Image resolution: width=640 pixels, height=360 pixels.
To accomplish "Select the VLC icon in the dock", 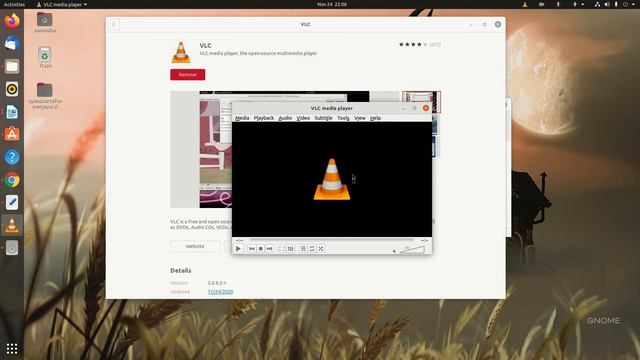I will pos(12,225).
